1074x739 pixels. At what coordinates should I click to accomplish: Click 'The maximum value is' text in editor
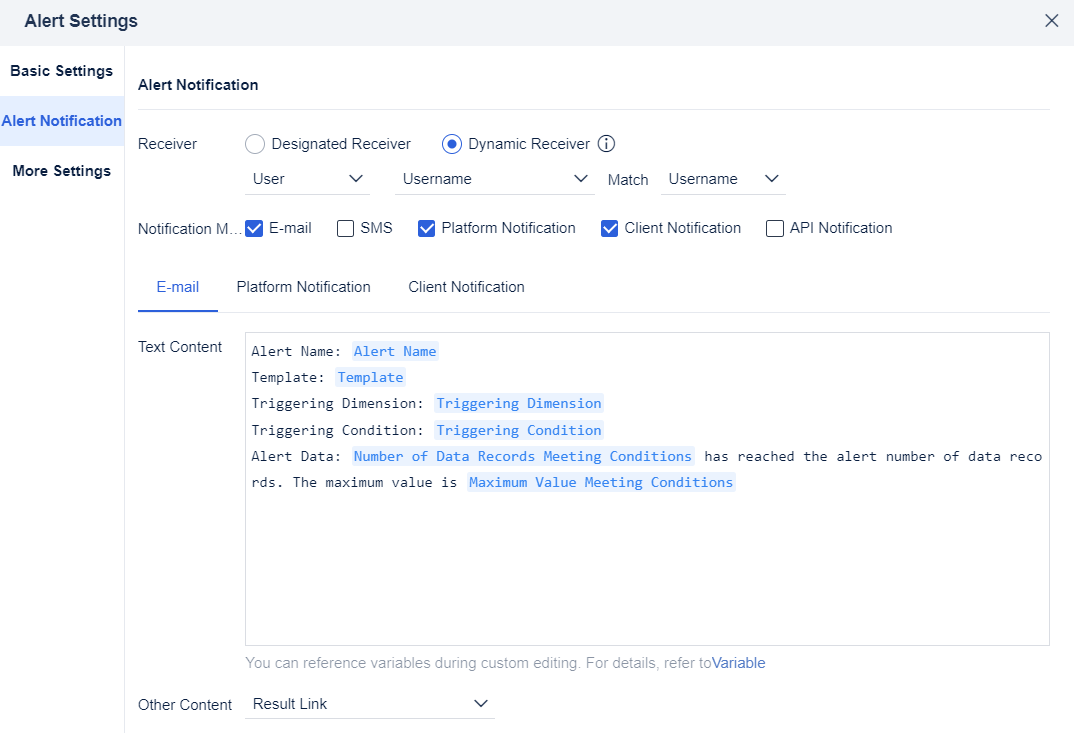click(375, 482)
